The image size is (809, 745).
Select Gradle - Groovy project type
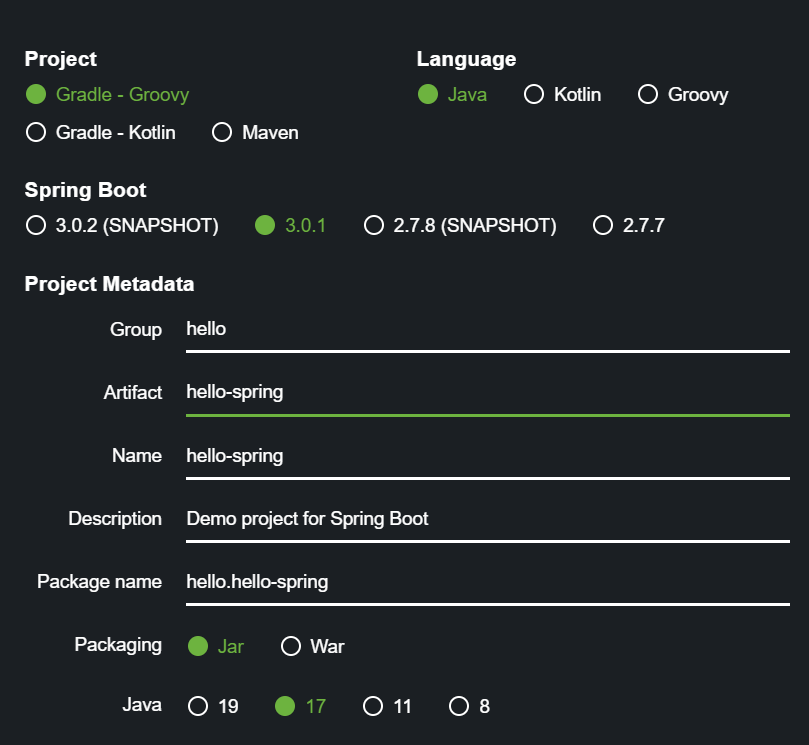pyautogui.click(x=36, y=95)
